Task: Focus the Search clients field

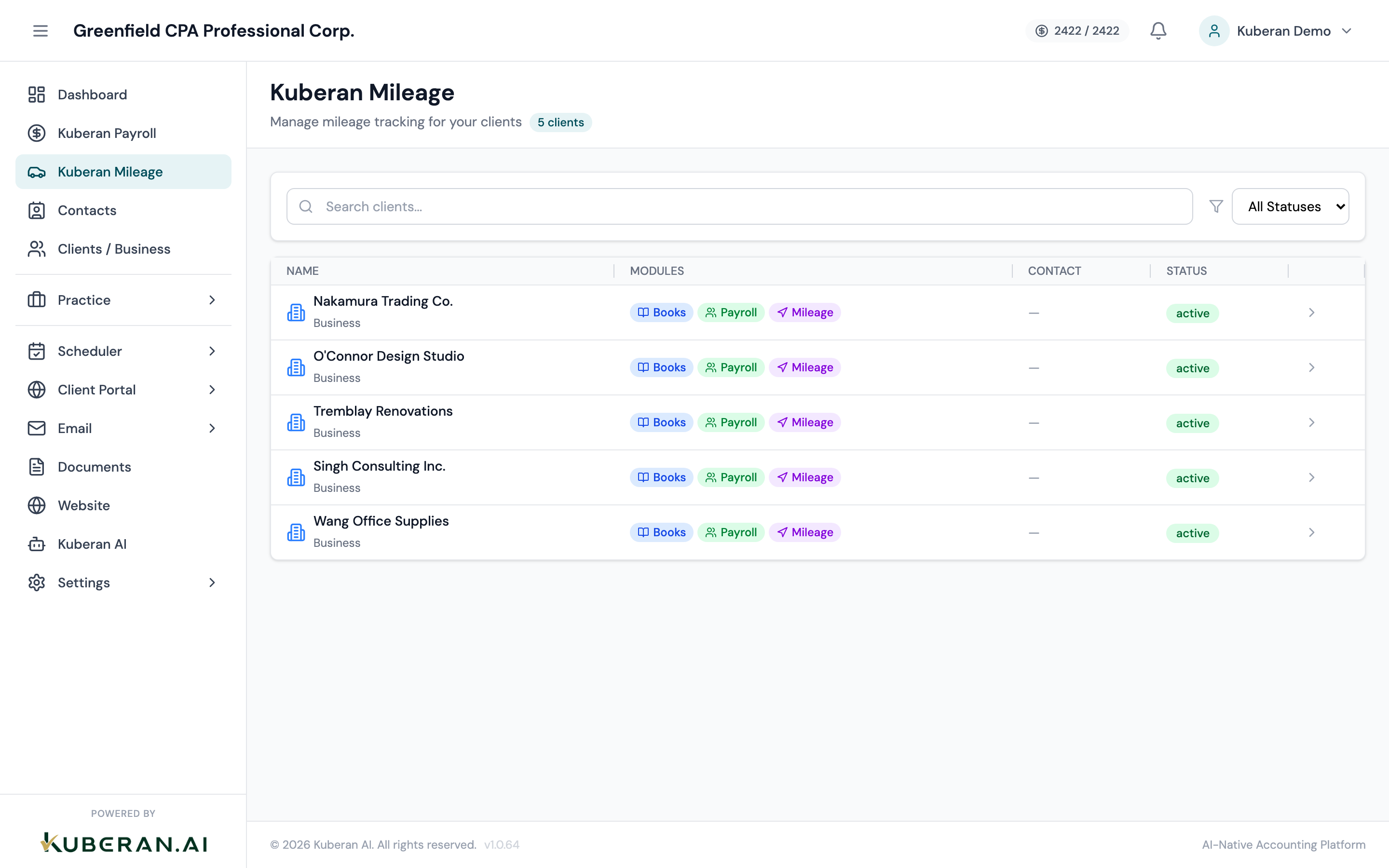Action: (739, 206)
